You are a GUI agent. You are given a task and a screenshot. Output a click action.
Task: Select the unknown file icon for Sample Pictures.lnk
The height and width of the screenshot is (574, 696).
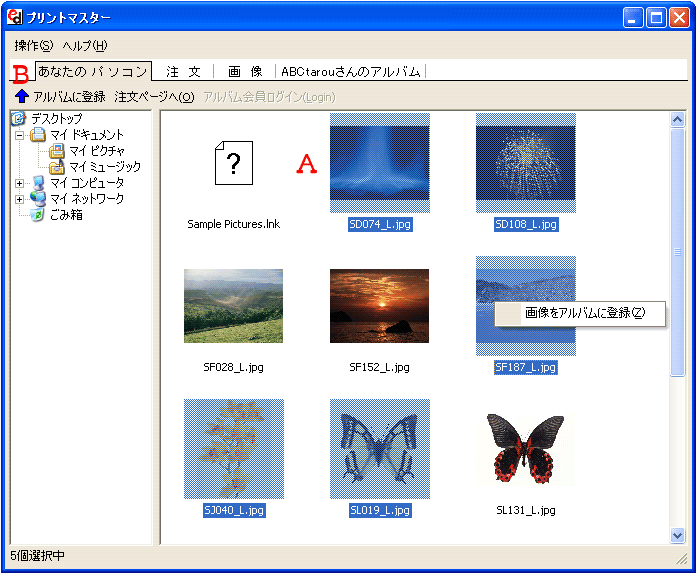pyautogui.click(x=234, y=163)
